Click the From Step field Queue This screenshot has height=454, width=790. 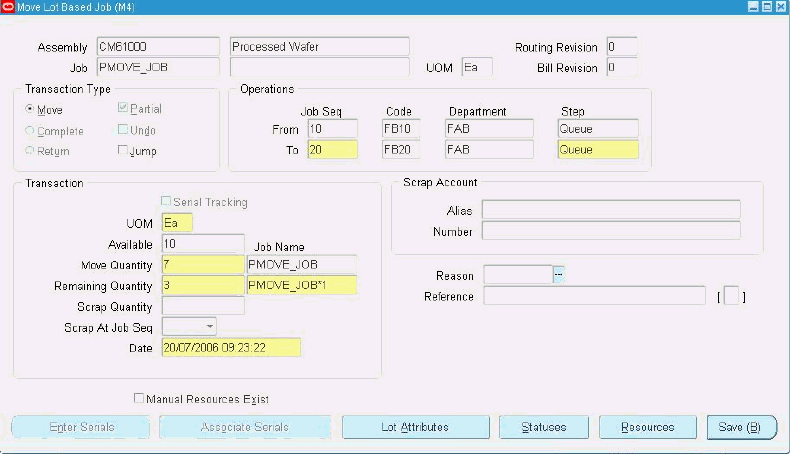coord(598,128)
